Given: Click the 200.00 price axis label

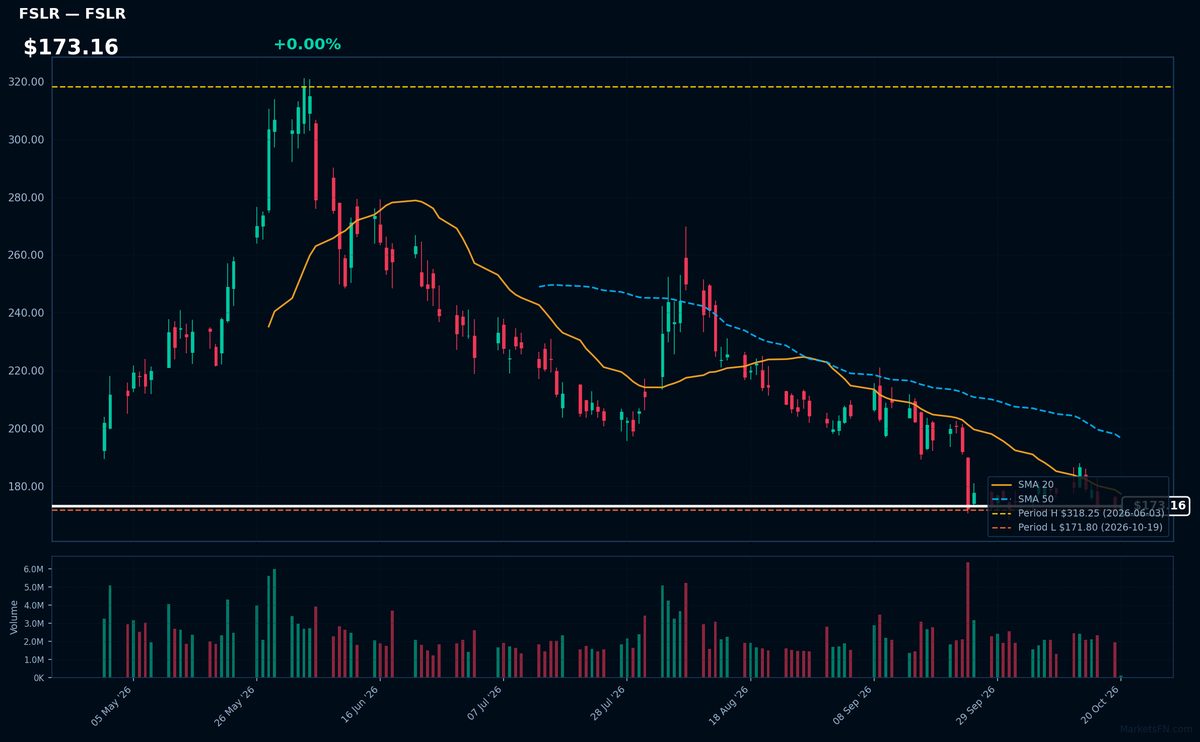Looking at the screenshot, I should tap(27, 429).
